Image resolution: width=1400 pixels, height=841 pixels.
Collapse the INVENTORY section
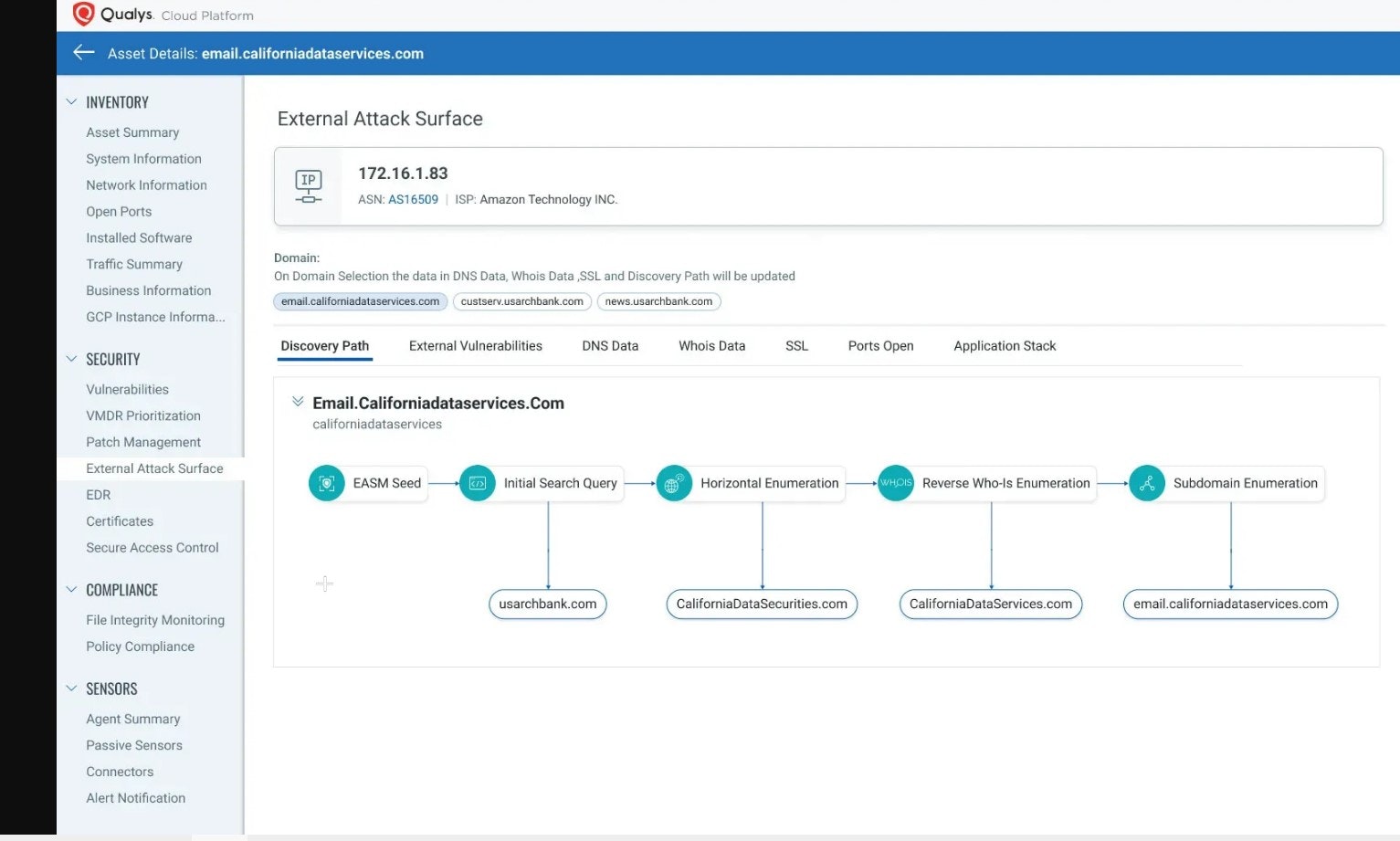pos(71,102)
